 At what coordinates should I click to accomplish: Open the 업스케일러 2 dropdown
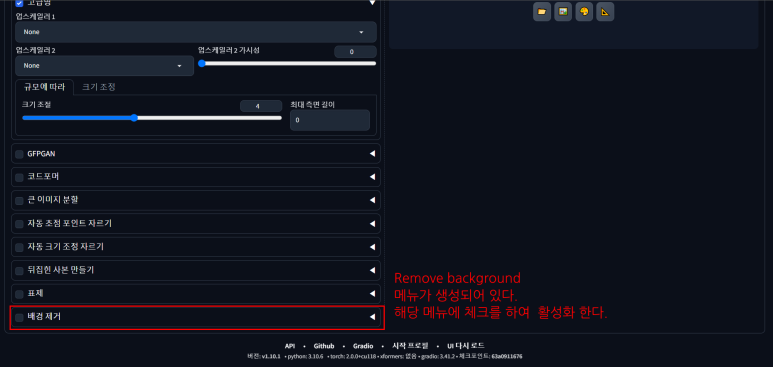(105, 66)
